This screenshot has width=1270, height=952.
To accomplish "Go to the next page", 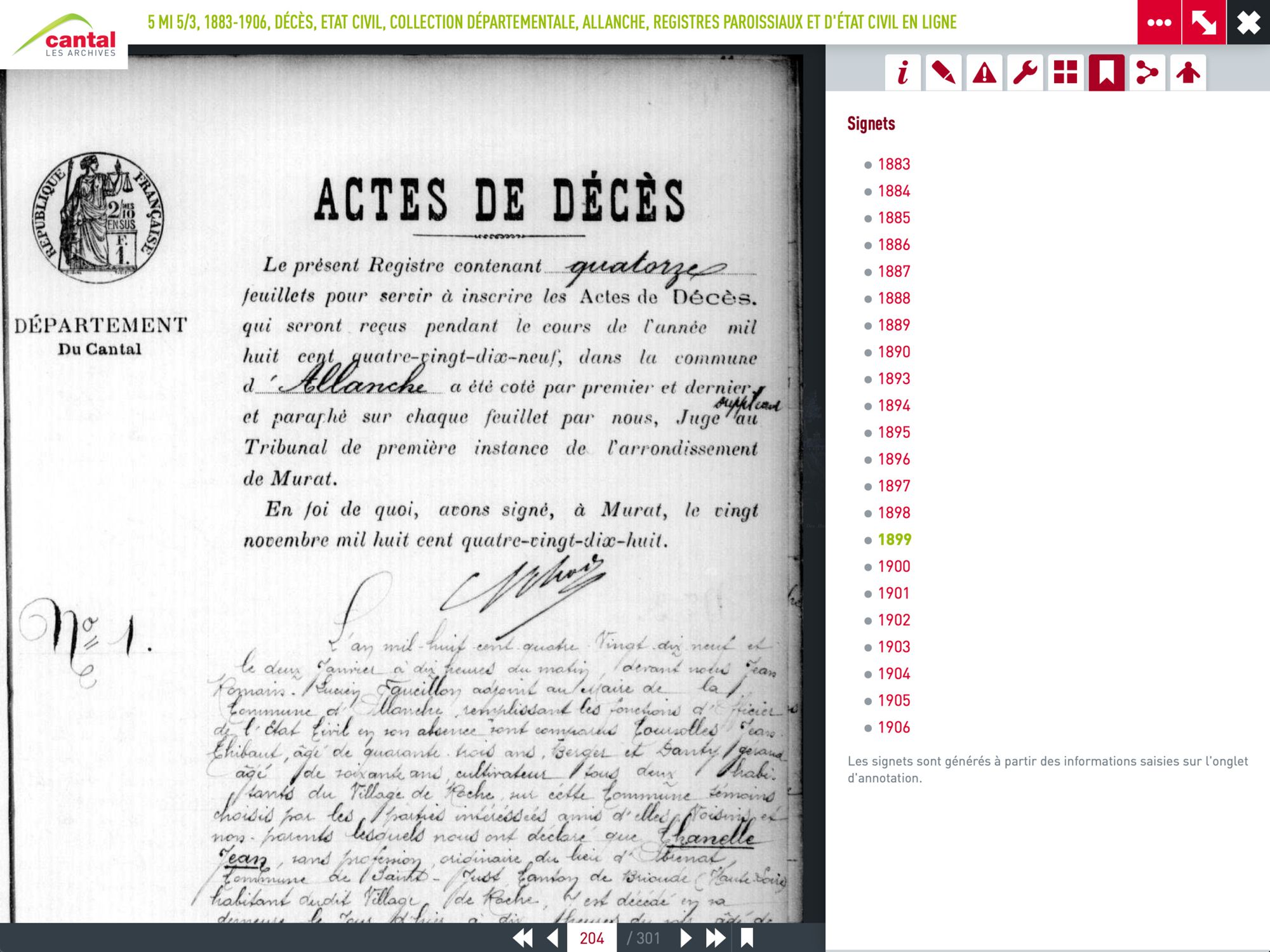I will coord(686,938).
